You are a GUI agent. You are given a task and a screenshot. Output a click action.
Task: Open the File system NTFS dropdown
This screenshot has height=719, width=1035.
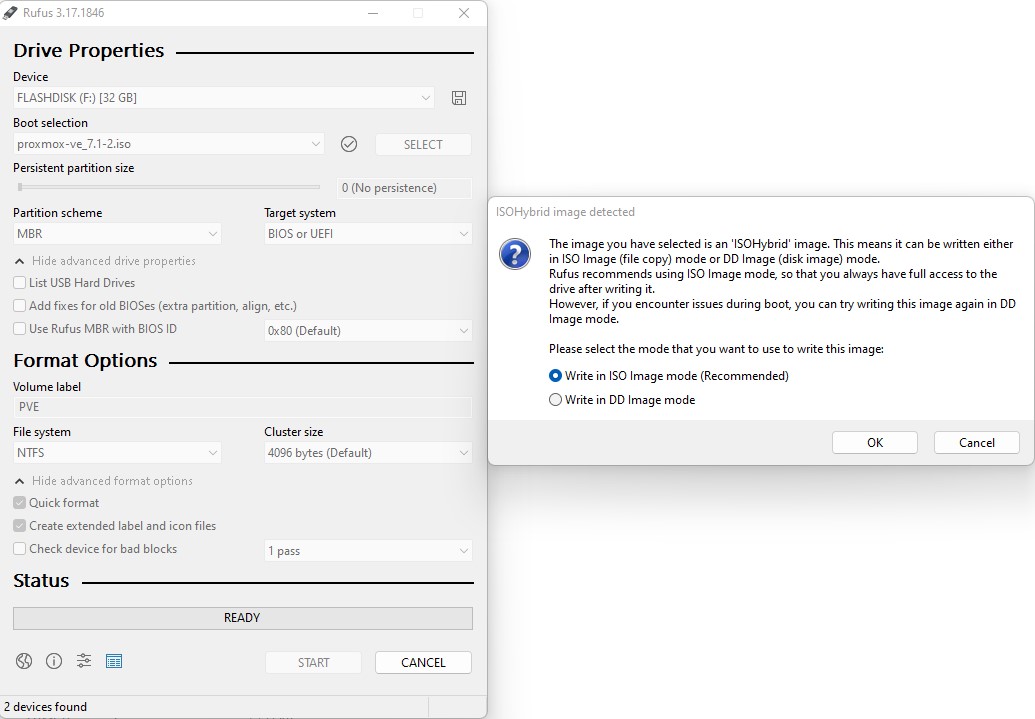[117, 453]
